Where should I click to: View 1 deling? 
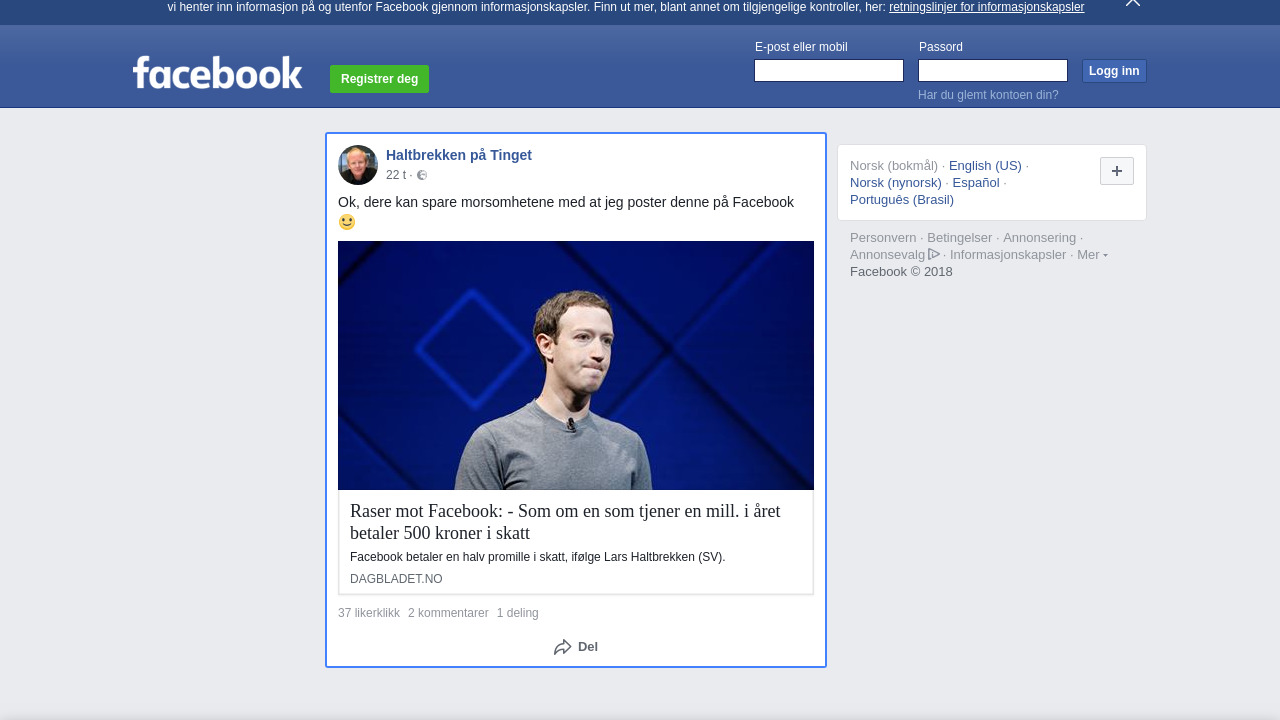point(518,613)
